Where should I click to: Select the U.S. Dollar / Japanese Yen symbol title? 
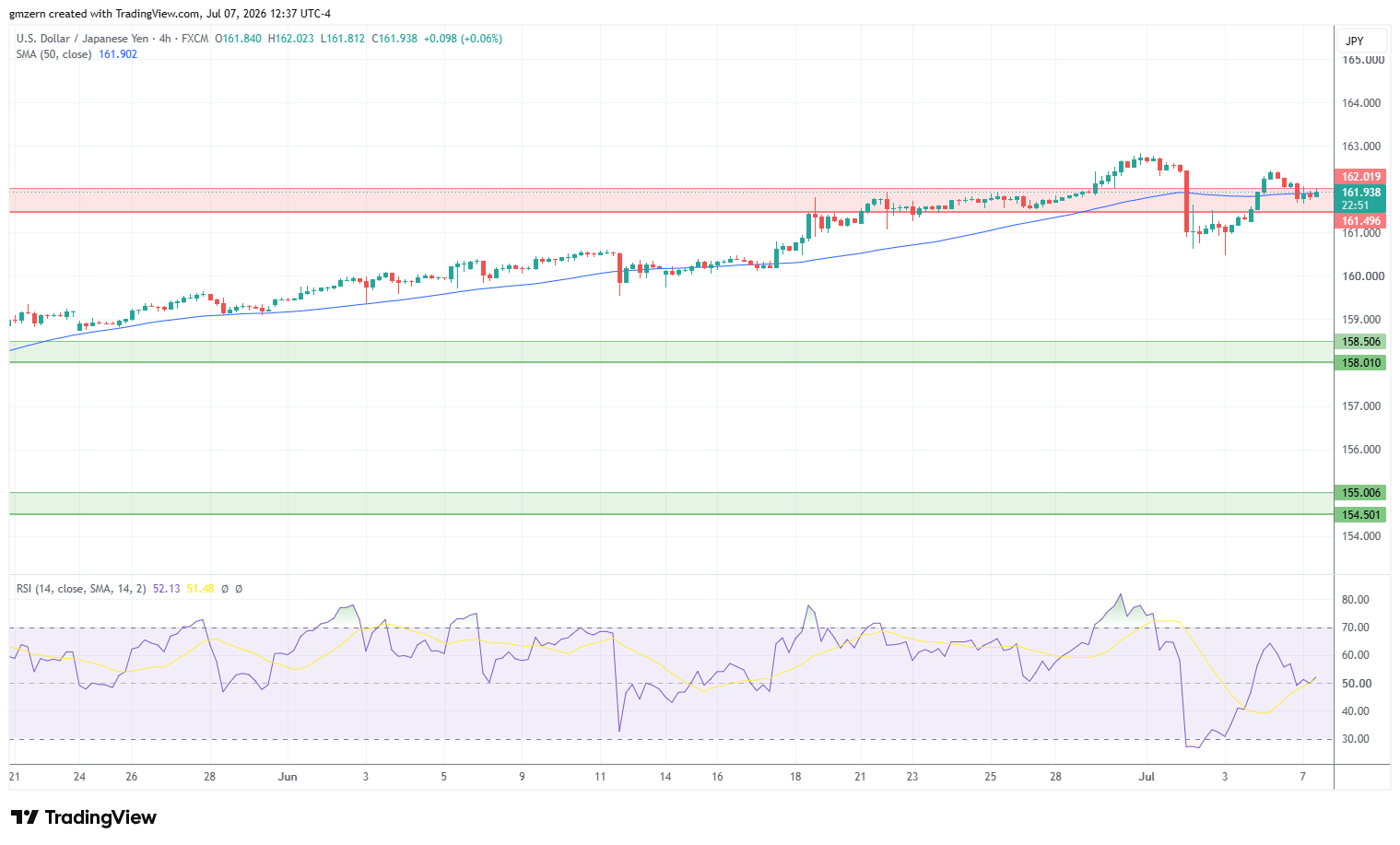(x=83, y=39)
